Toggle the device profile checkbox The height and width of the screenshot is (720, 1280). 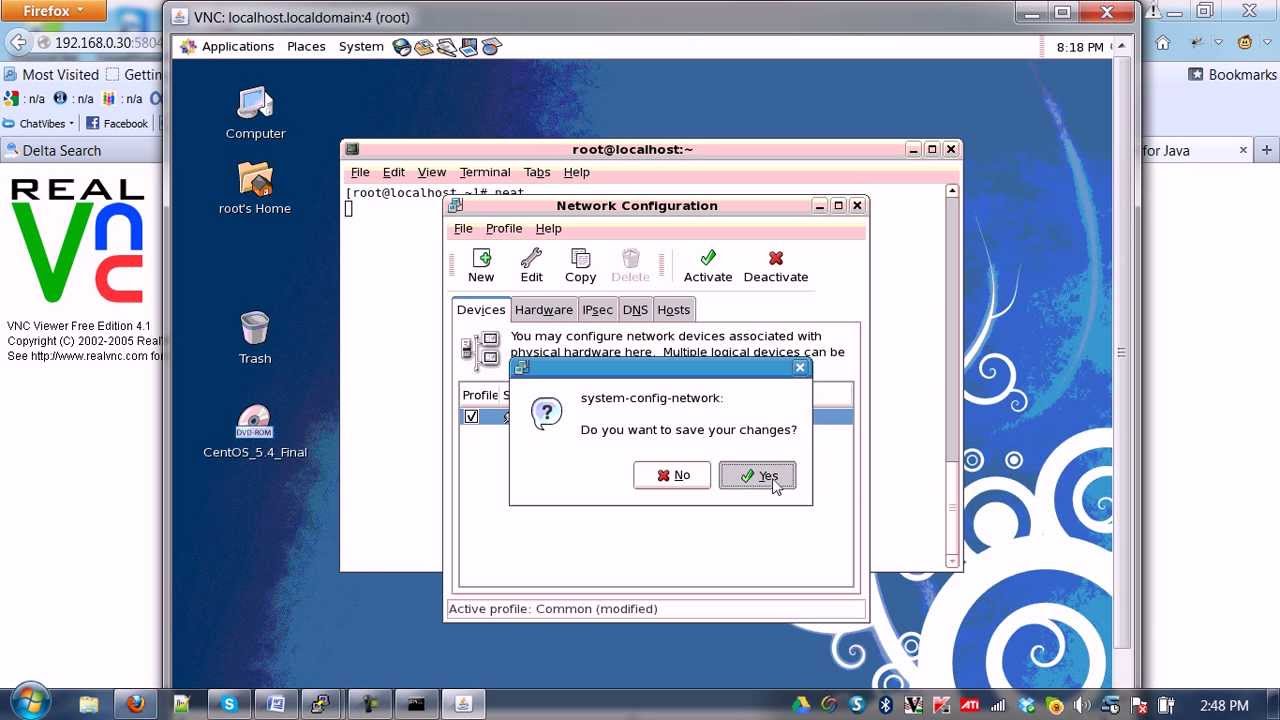471,417
